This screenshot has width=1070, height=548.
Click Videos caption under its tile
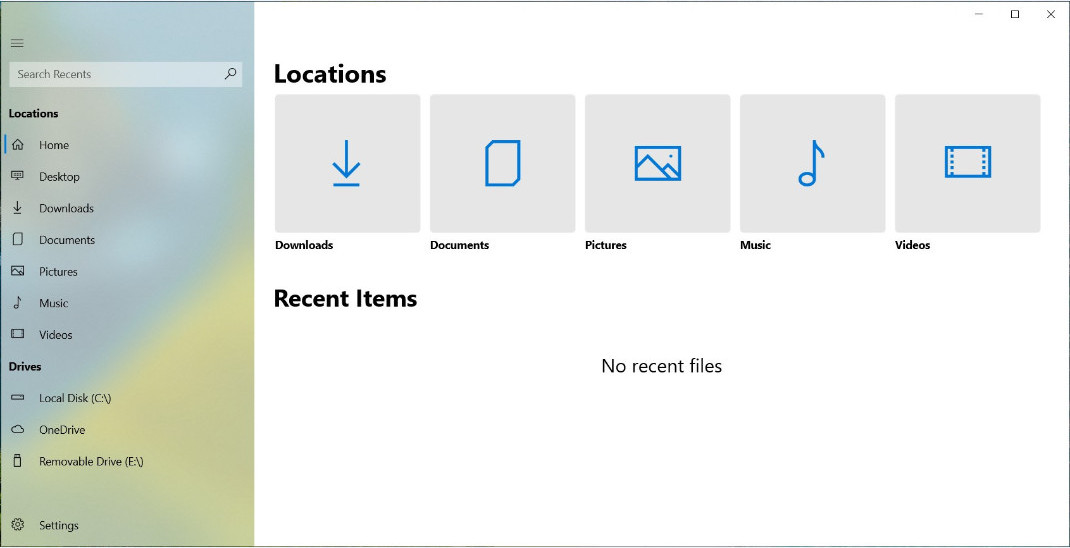(912, 245)
